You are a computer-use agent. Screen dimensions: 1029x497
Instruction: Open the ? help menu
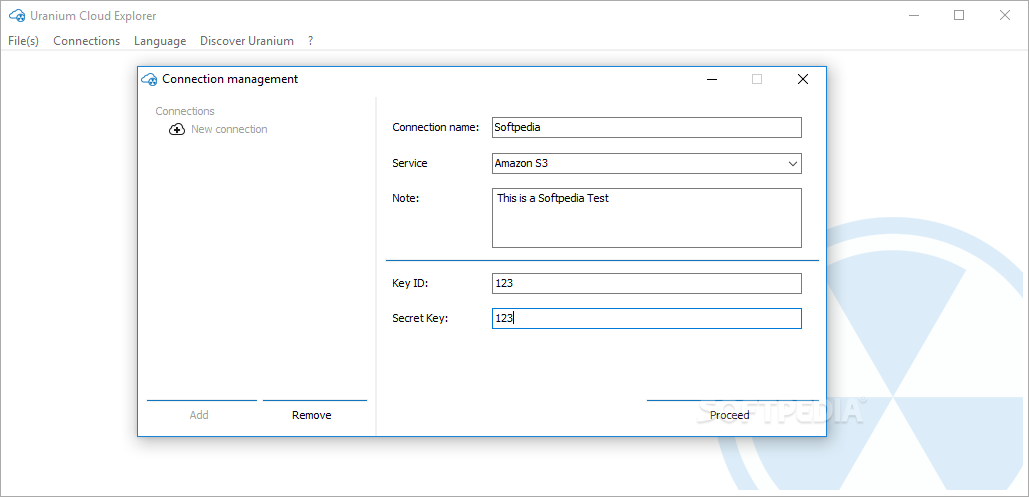click(310, 41)
